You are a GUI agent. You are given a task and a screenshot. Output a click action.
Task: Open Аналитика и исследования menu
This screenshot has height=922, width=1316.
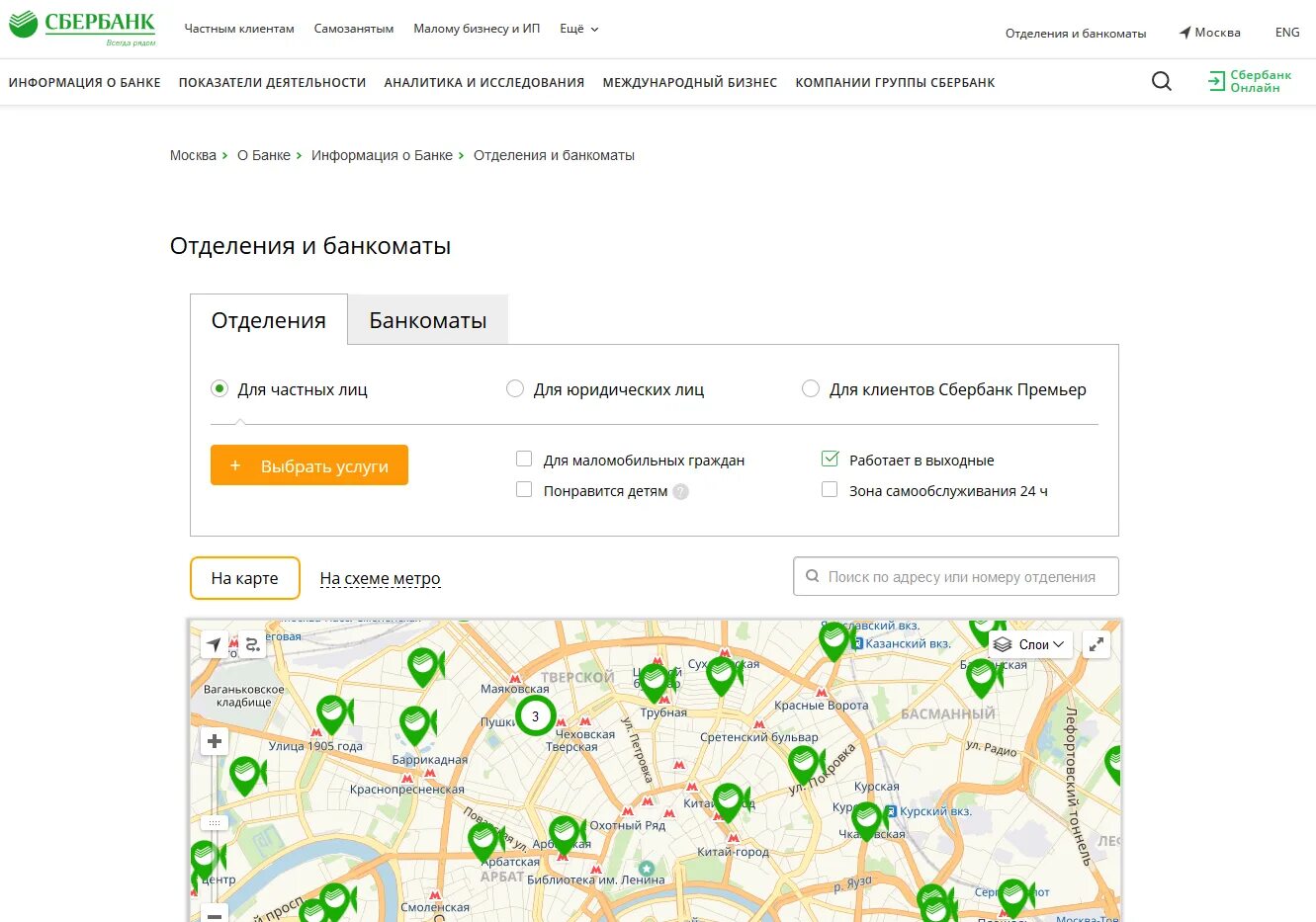(484, 83)
